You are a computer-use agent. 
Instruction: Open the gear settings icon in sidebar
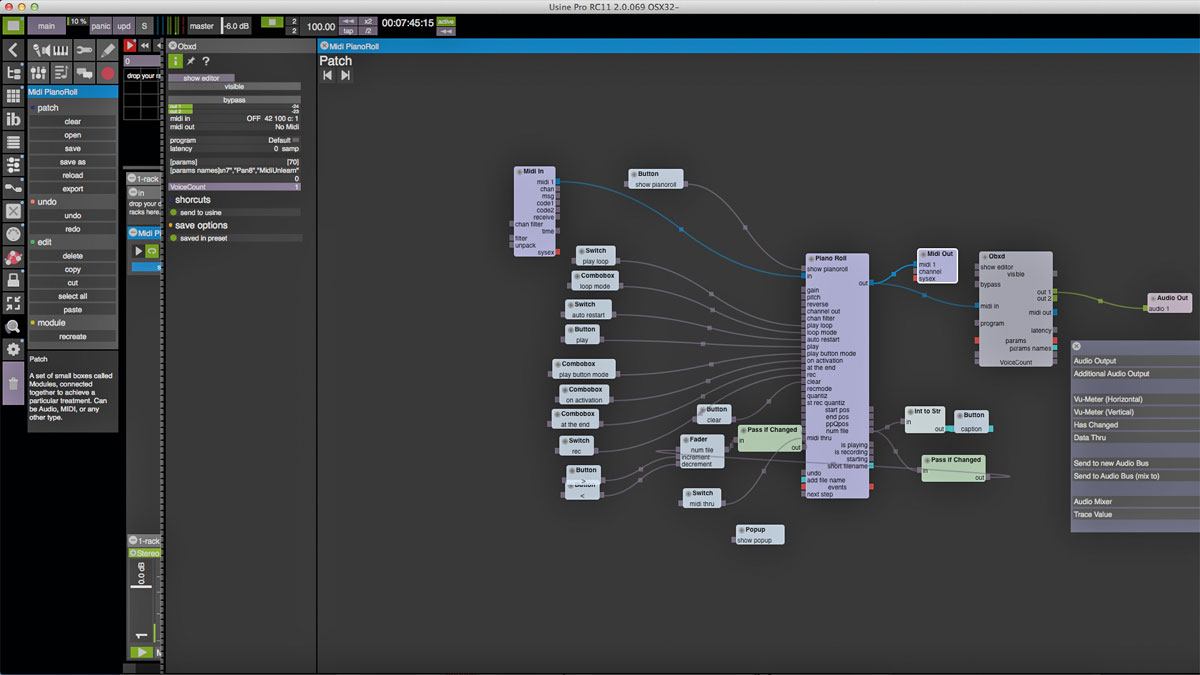[x=13, y=349]
